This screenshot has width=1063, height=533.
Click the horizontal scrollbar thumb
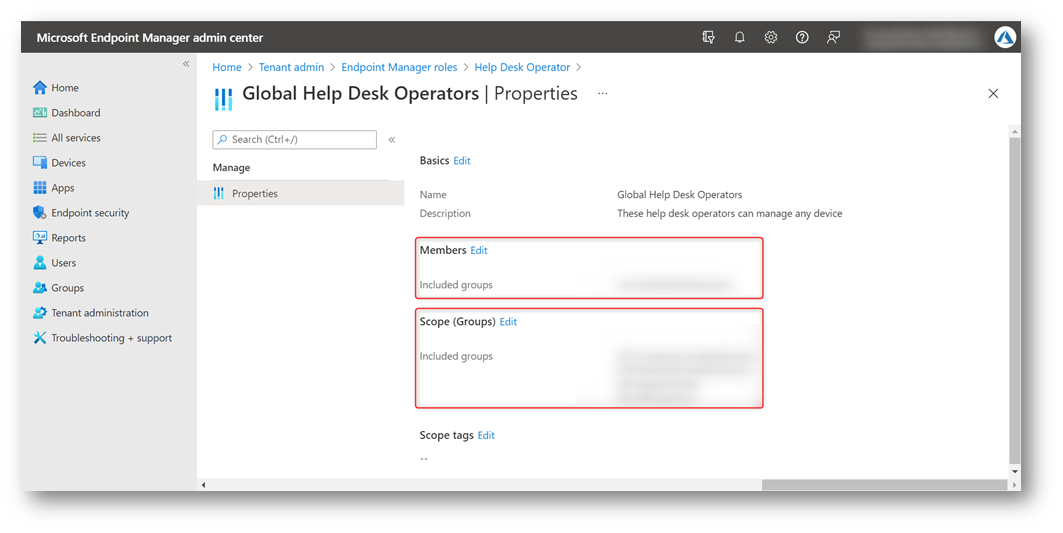884,485
